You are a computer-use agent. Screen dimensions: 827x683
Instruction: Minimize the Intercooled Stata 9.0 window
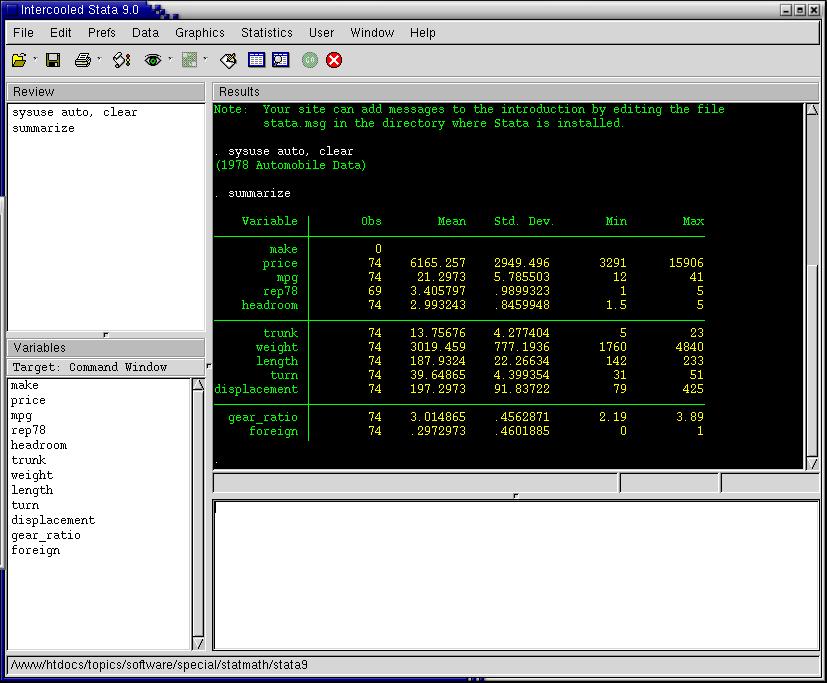786,10
